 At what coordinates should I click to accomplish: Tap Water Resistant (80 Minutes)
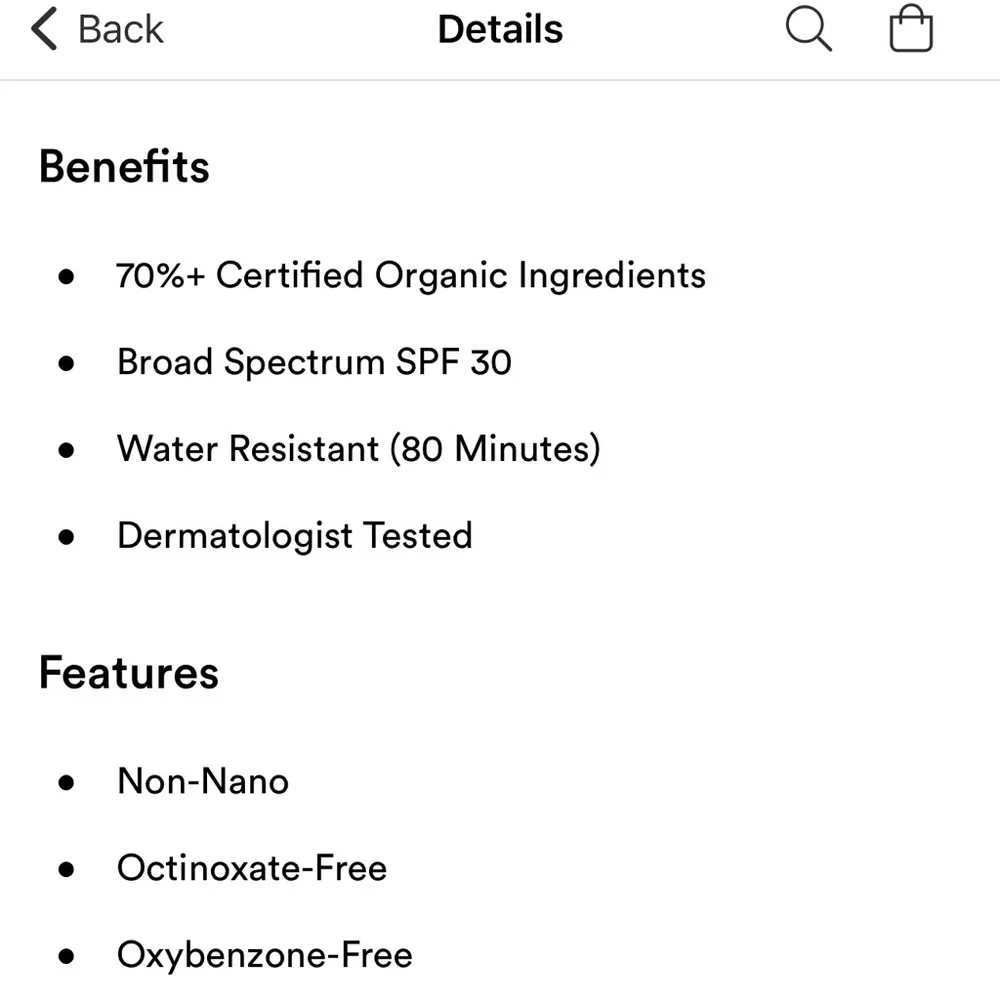[x=359, y=449]
